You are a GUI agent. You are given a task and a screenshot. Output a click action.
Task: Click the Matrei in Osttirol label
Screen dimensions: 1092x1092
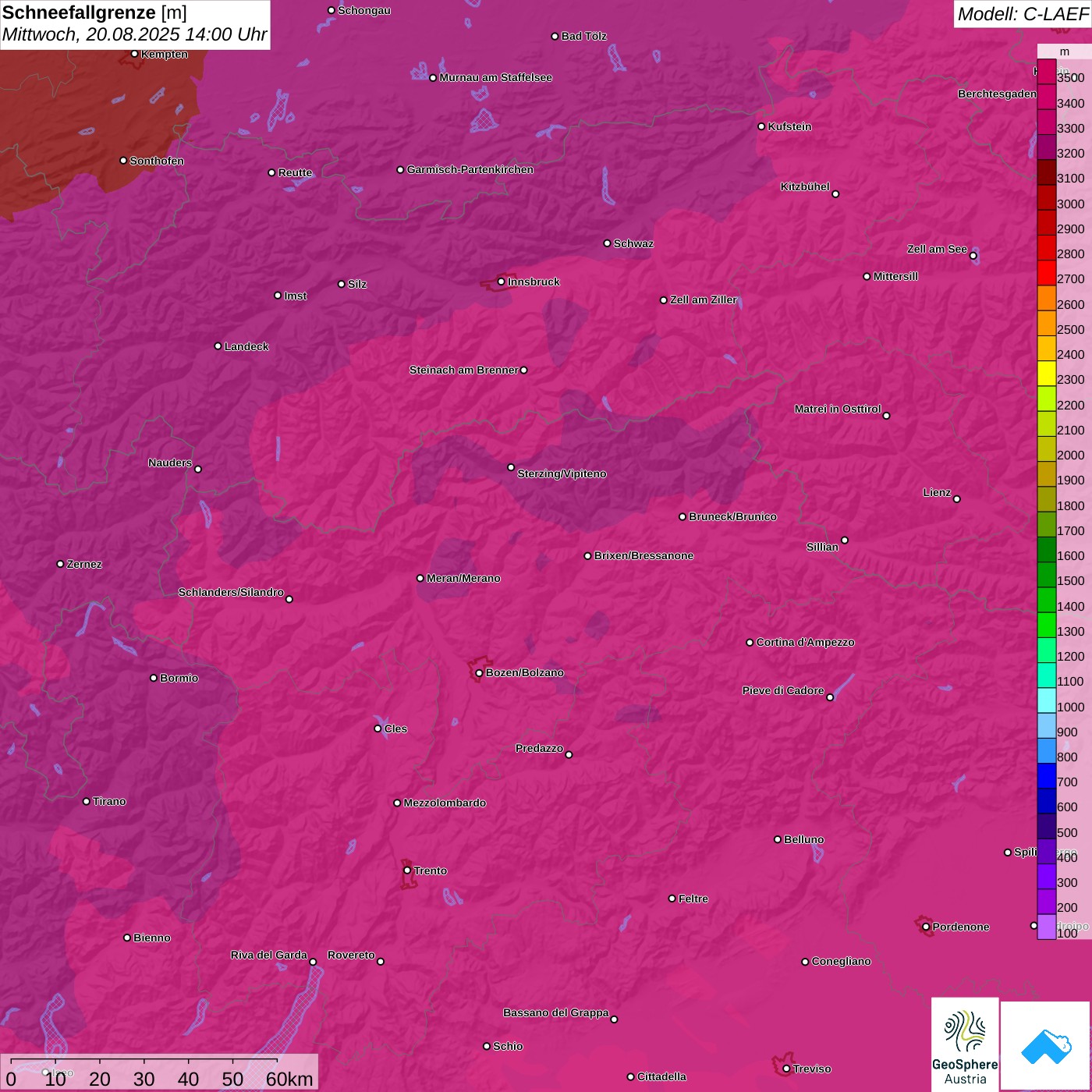pos(838,409)
